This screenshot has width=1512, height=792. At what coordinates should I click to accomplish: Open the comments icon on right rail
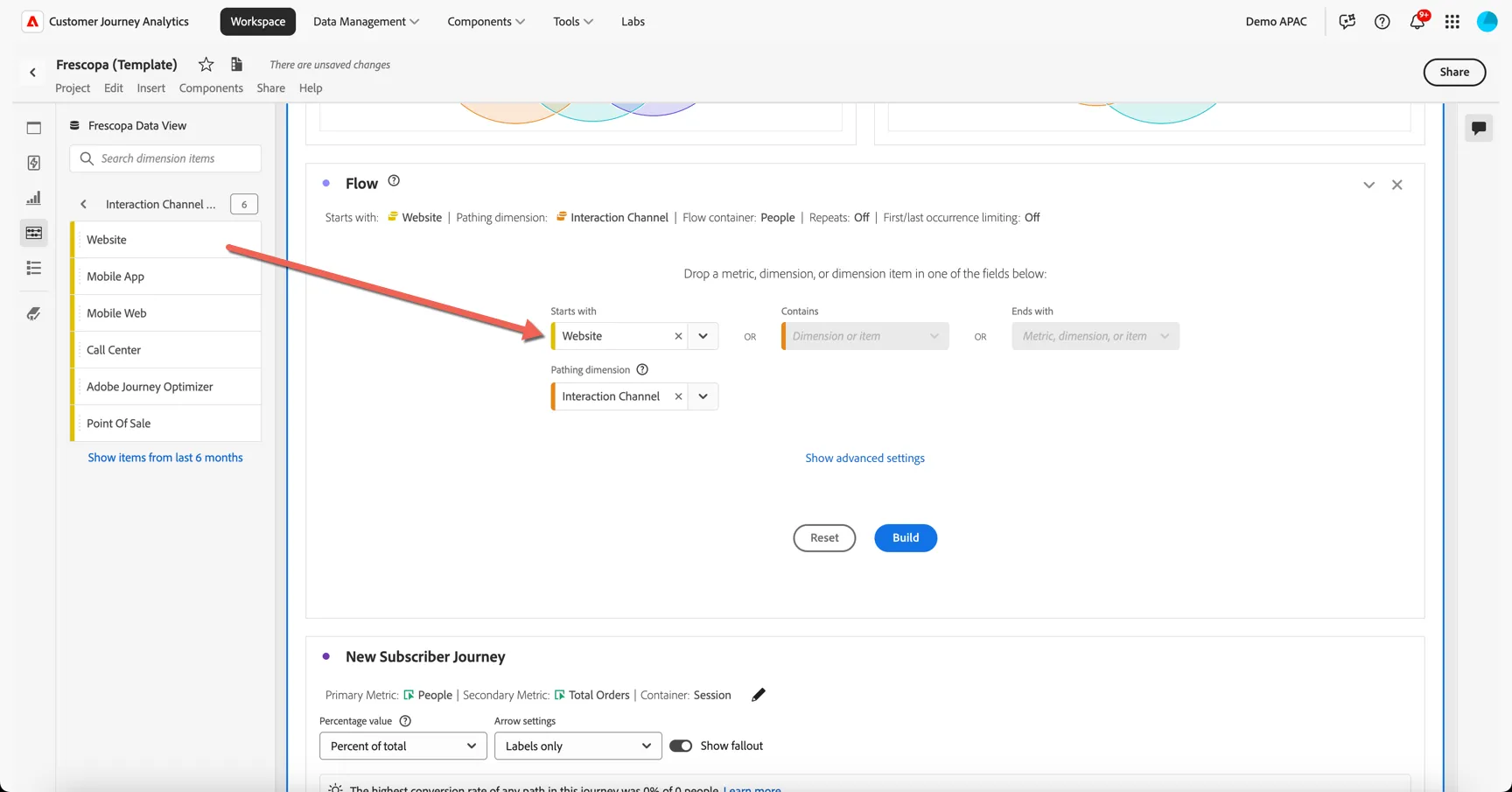point(1479,128)
